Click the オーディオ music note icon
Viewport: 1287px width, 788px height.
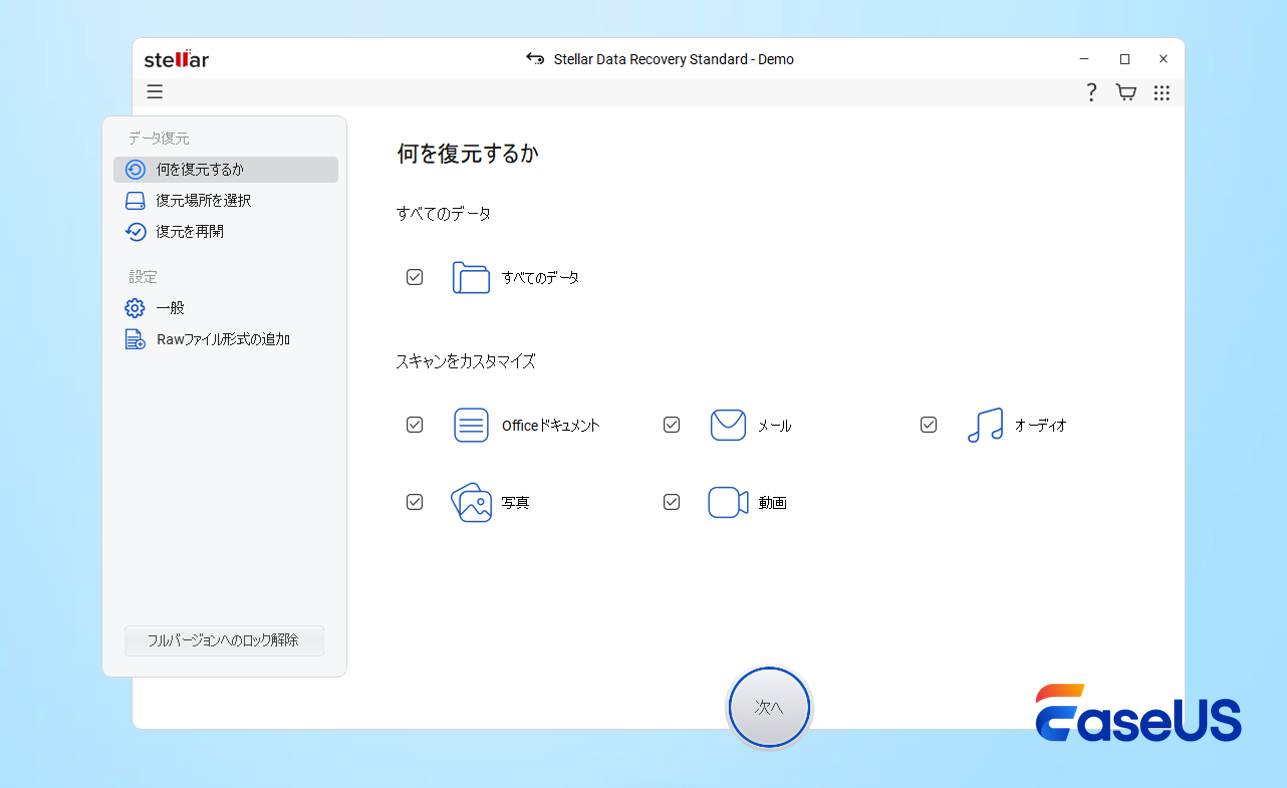pyautogui.click(x=985, y=424)
